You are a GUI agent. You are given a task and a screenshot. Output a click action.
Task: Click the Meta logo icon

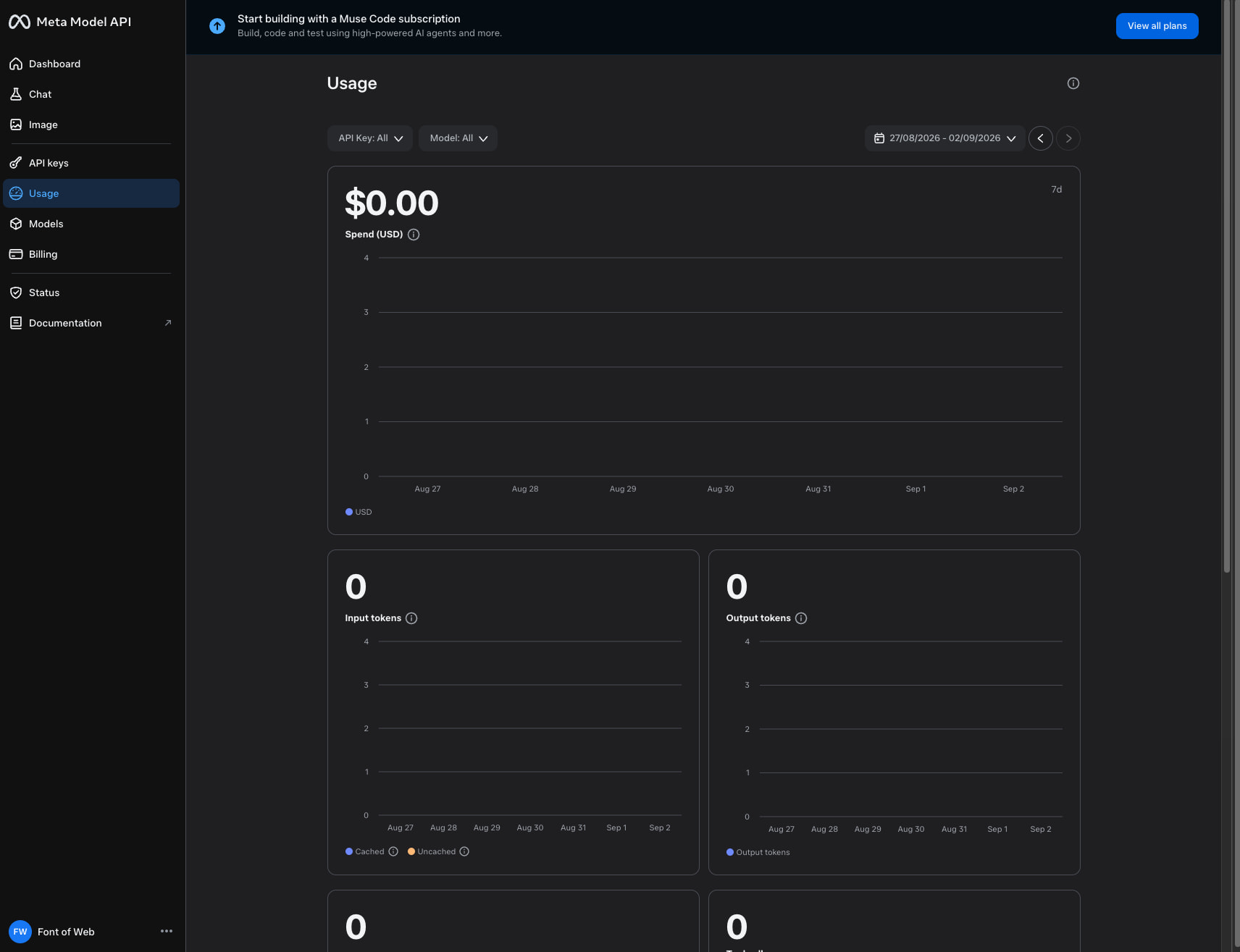pyautogui.click(x=20, y=22)
